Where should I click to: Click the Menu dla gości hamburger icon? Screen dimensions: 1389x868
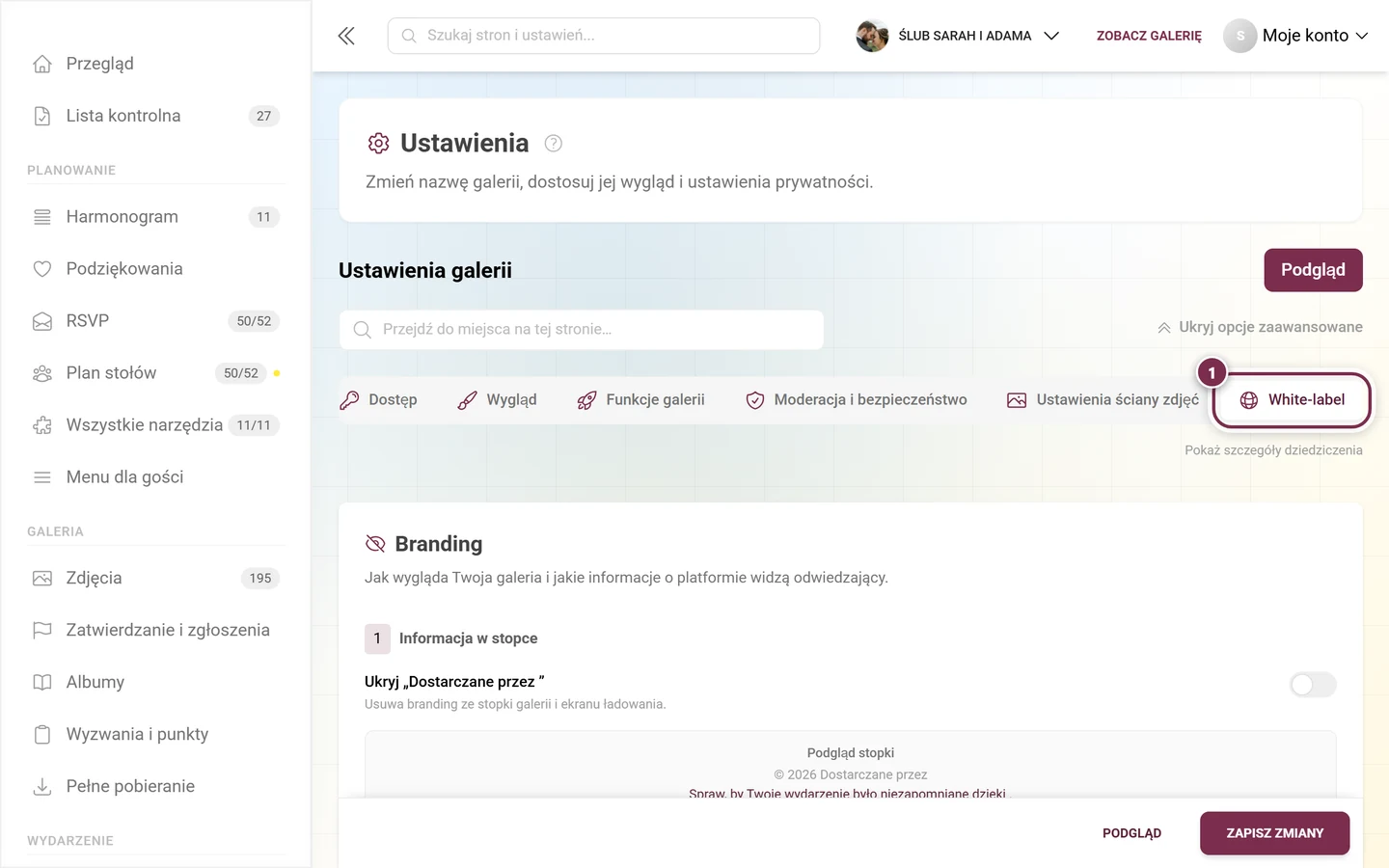pos(42,477)
